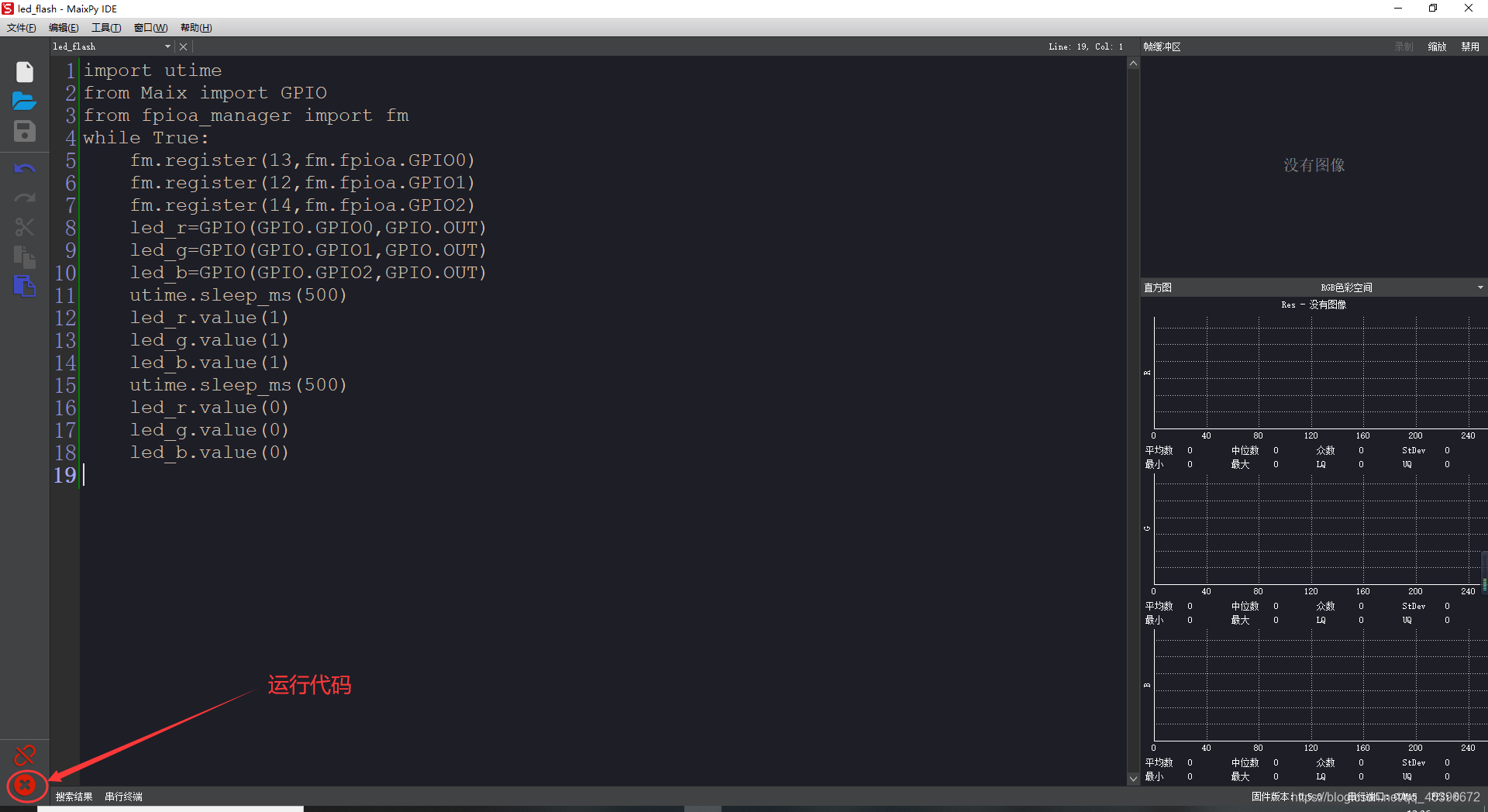Open the 编辑(E) menu
The width and height of the screenshot is (1488, 812).
click(64, 28)
